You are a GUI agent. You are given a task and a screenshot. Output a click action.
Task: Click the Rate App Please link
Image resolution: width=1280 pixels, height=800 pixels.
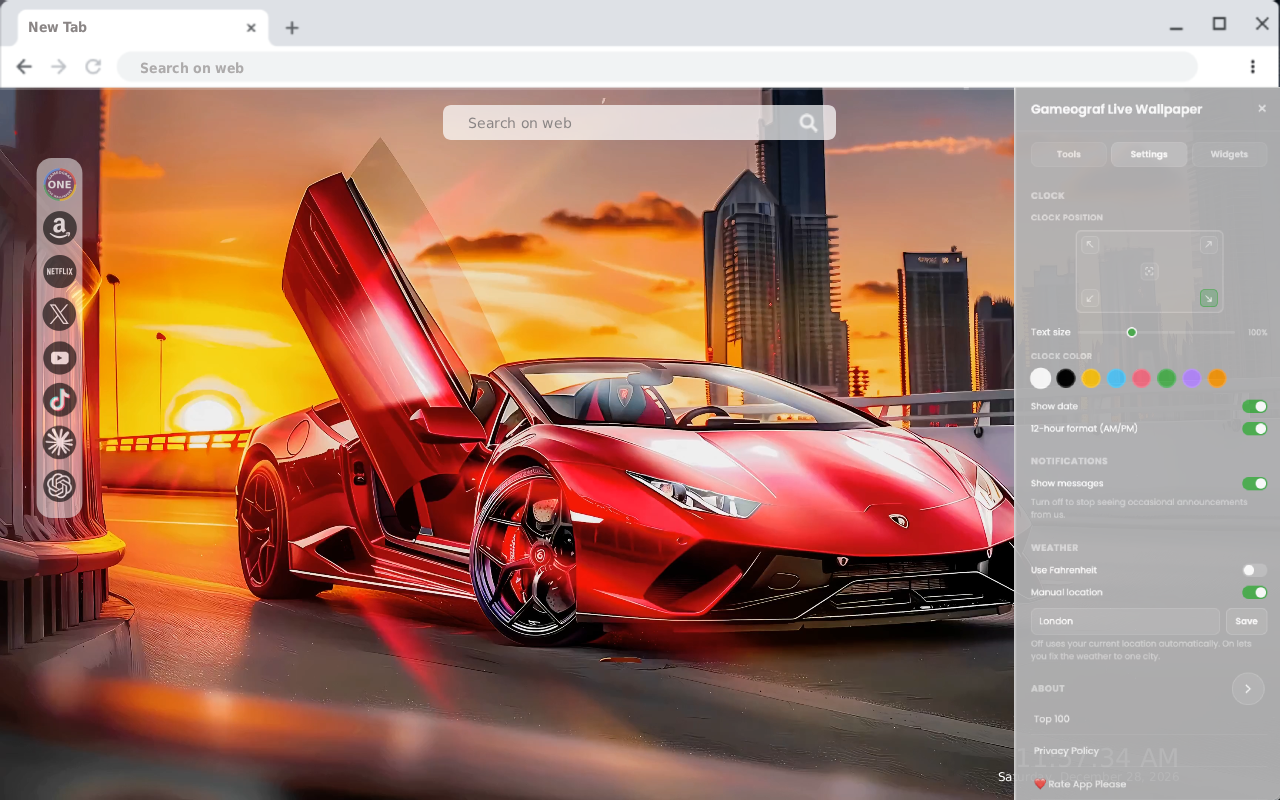pyautogui.click(x=1080, y=784)
